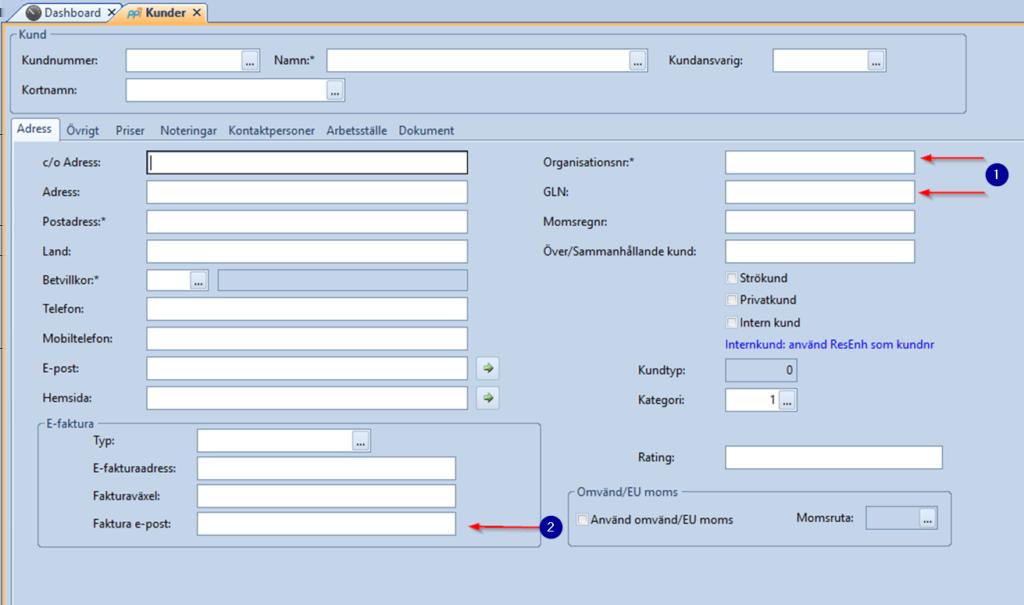Click the E-fakturaadress field
This screenshot has width=1024, height=605.
(327, 468)
